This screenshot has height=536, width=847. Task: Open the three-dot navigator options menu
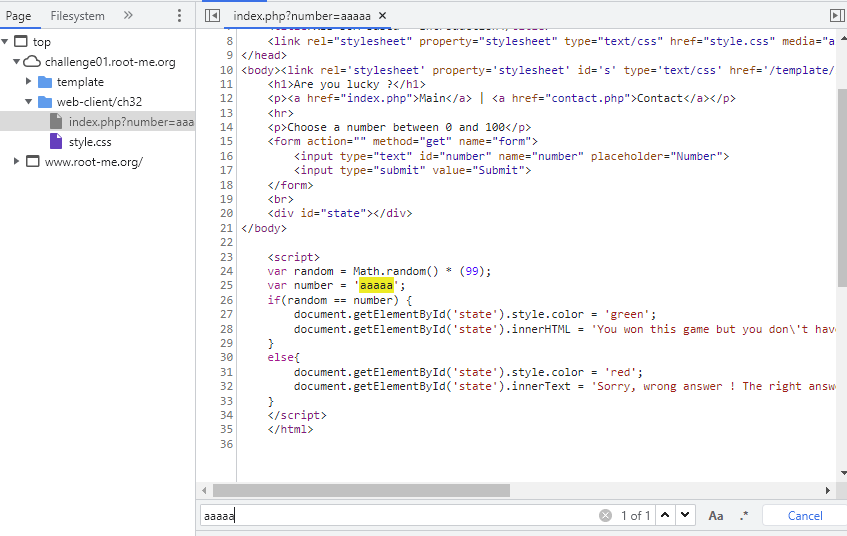pyautogui.click(x=179, y=16)
